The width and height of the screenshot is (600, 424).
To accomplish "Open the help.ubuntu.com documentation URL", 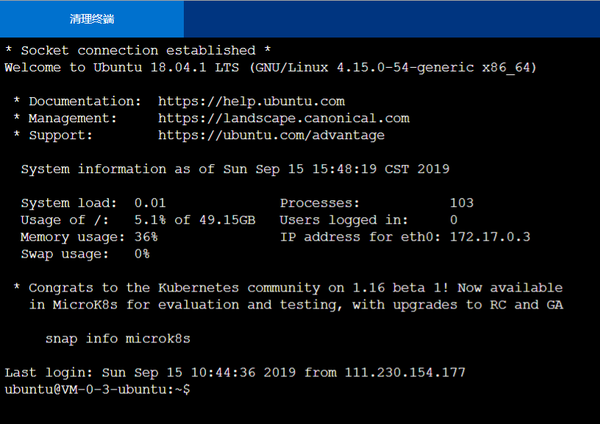I will point(251,101).
